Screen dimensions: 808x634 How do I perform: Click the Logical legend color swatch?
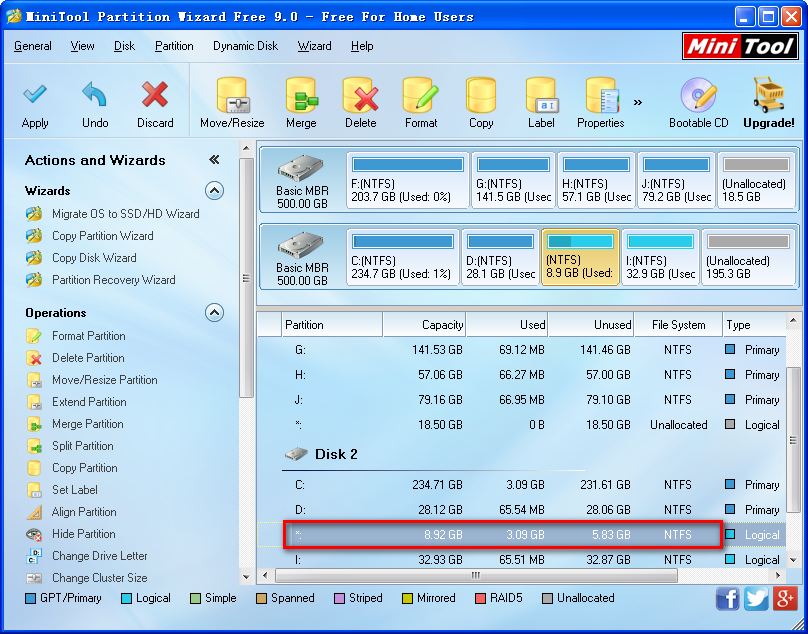tap(126, 598)
